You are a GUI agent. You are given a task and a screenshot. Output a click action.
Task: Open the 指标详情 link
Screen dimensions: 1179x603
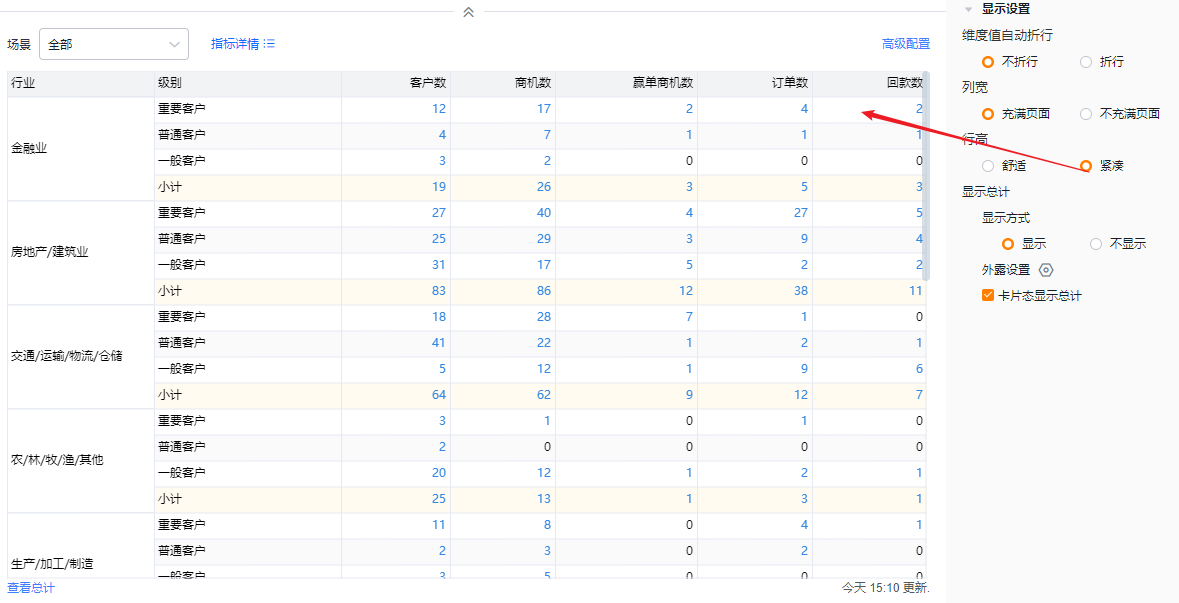(235, 44)
